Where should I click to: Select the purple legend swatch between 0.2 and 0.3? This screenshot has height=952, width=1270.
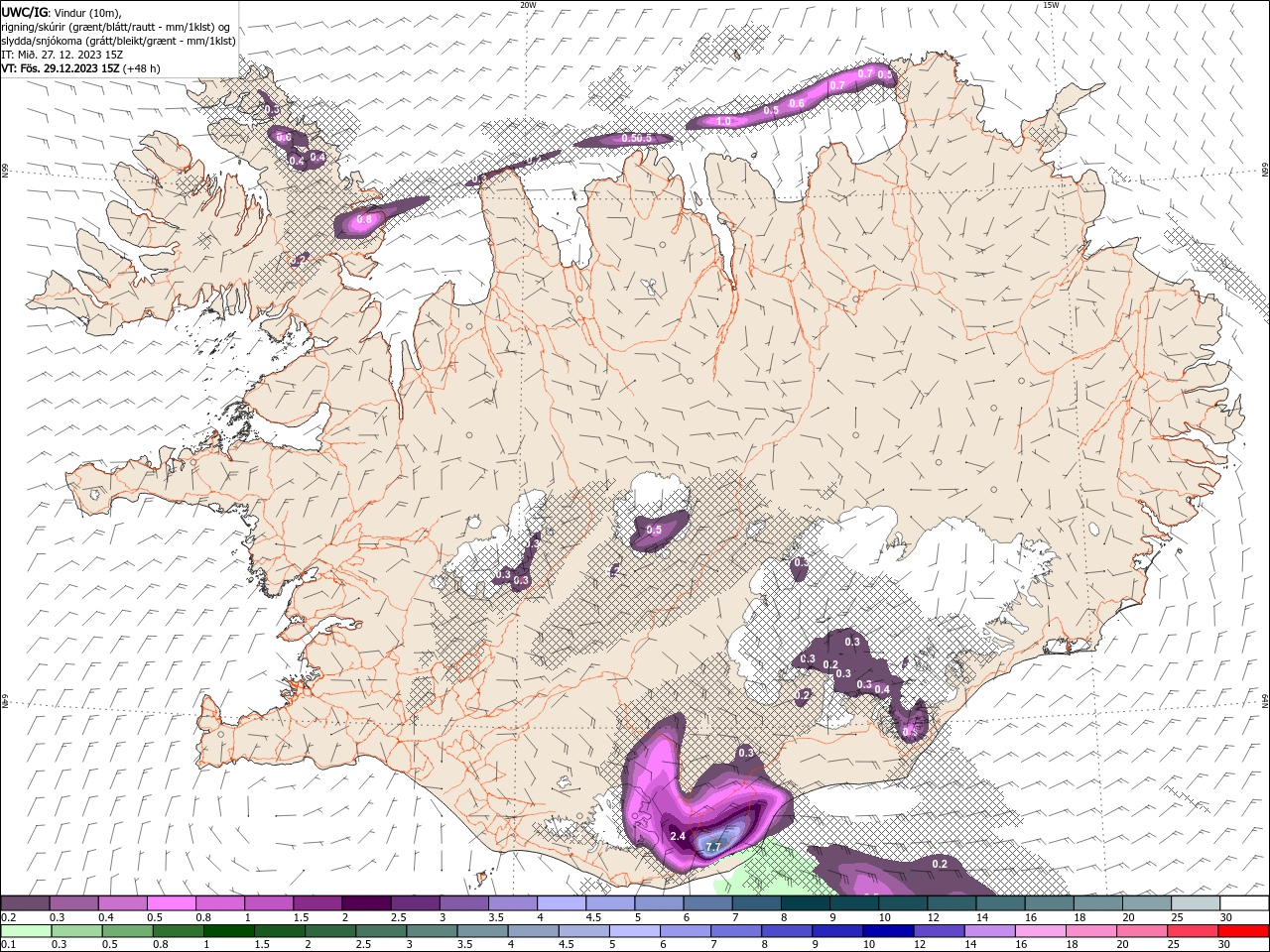pyautogui.click(x=25, y=903)
